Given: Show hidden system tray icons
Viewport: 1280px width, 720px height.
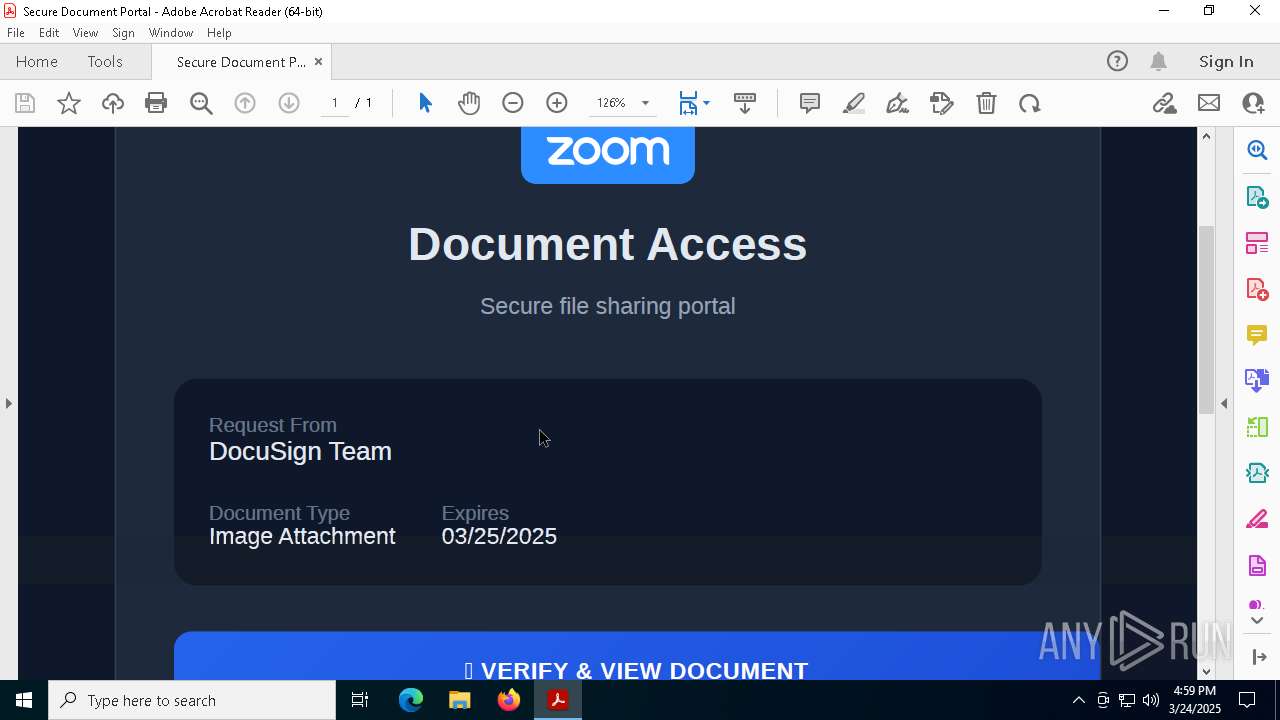Looking at the screenshot, I should [x=1078, y=700].
